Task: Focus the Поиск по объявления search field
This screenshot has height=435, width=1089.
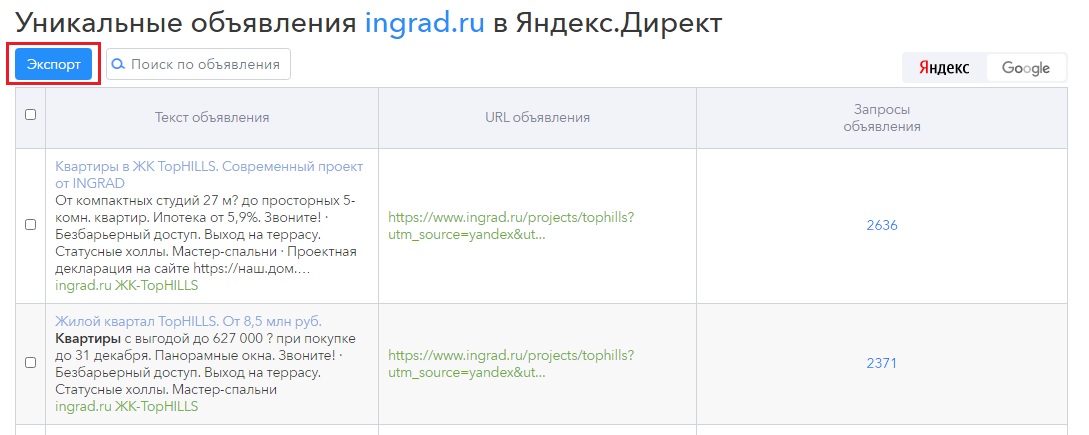Action: [x=198, y=64]
